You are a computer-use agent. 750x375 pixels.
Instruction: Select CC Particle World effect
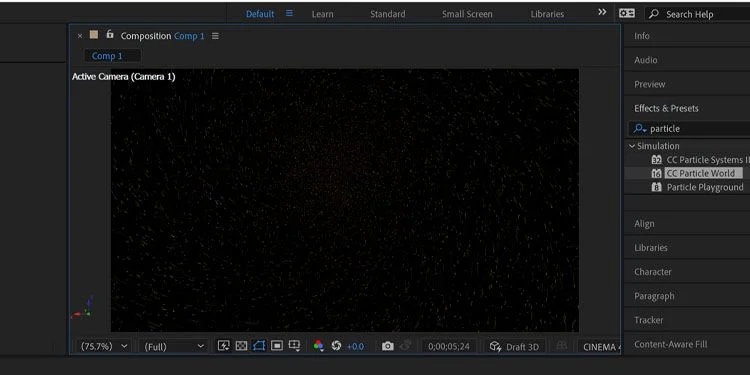[700, 173]
